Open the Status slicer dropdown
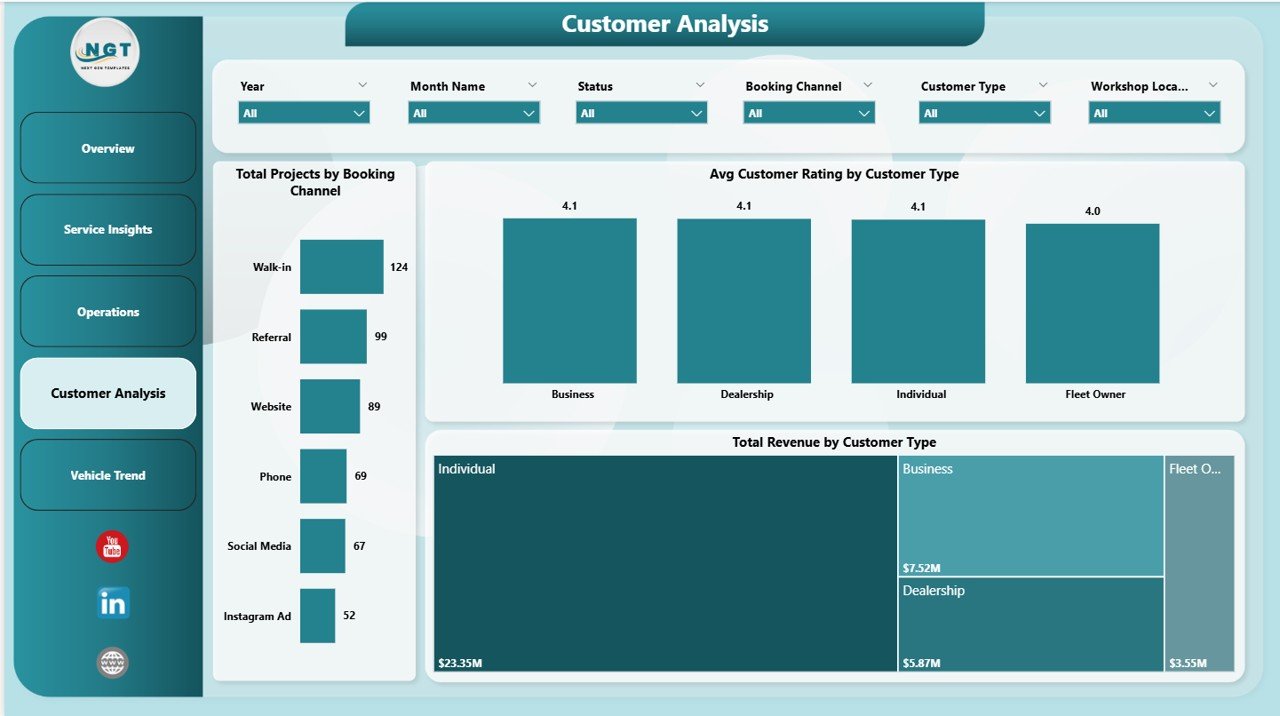This screenshot has height=716, width=1280. click(642, 113)
